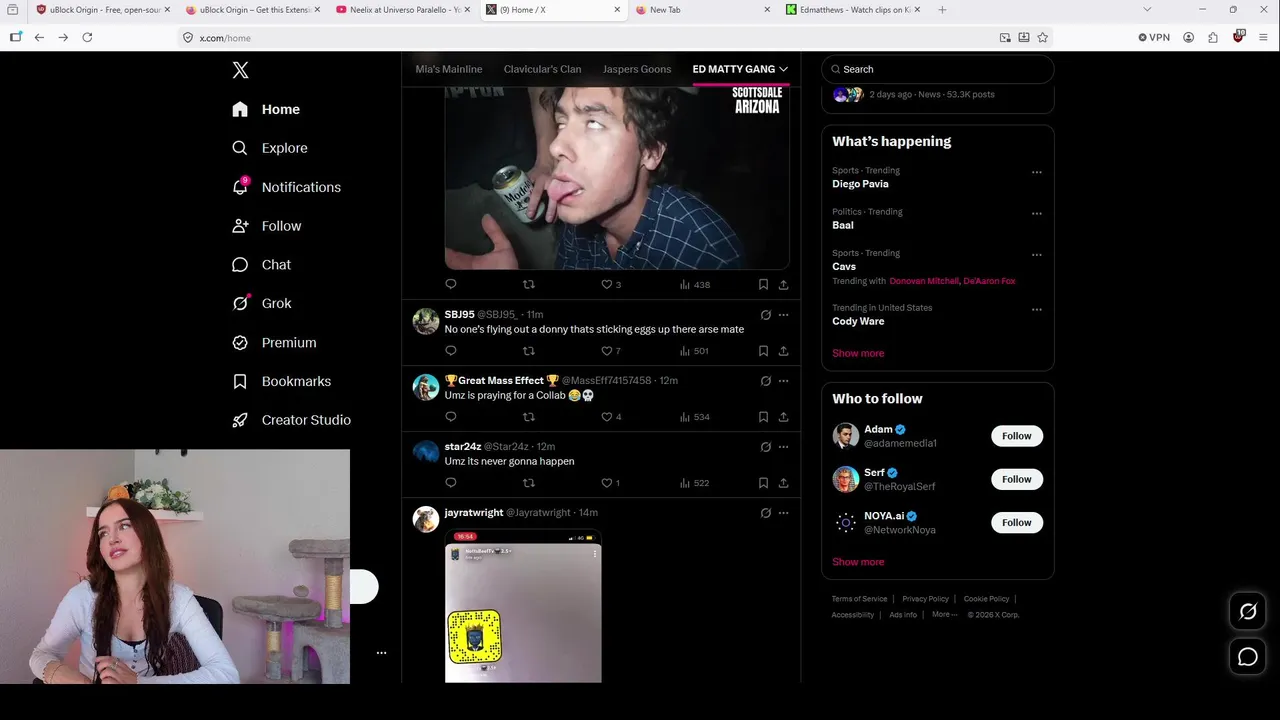Open jayratwright's Snapchat image thumbnail
The height and width of the screenshot is (720, 1280).
[x=523, y=606]
